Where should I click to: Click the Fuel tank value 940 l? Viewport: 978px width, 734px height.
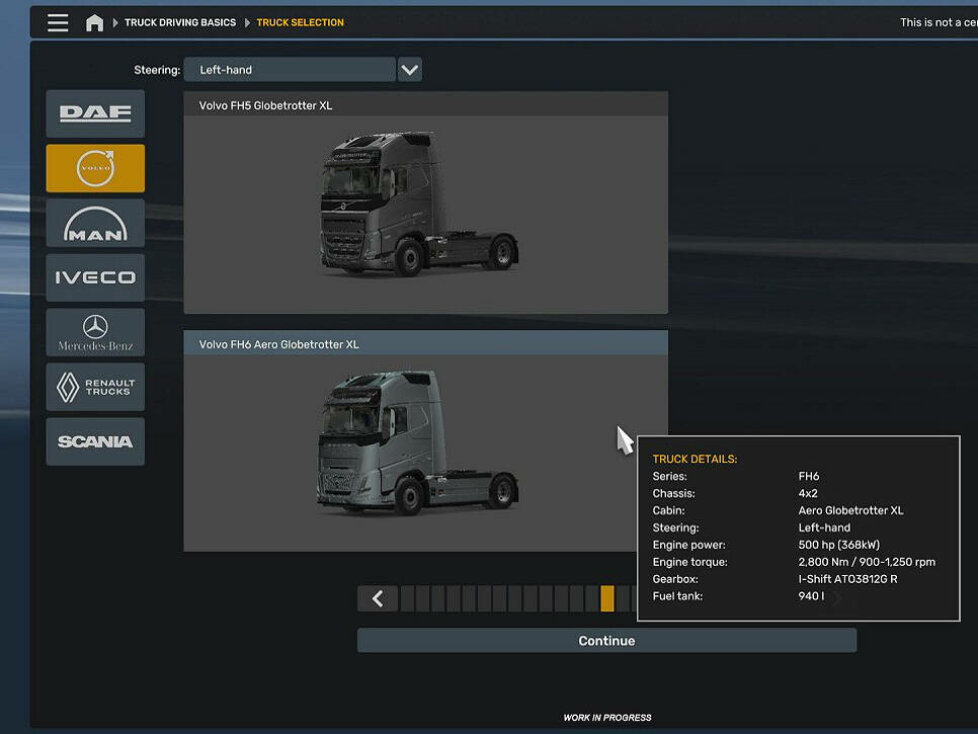tap(811, 596)
